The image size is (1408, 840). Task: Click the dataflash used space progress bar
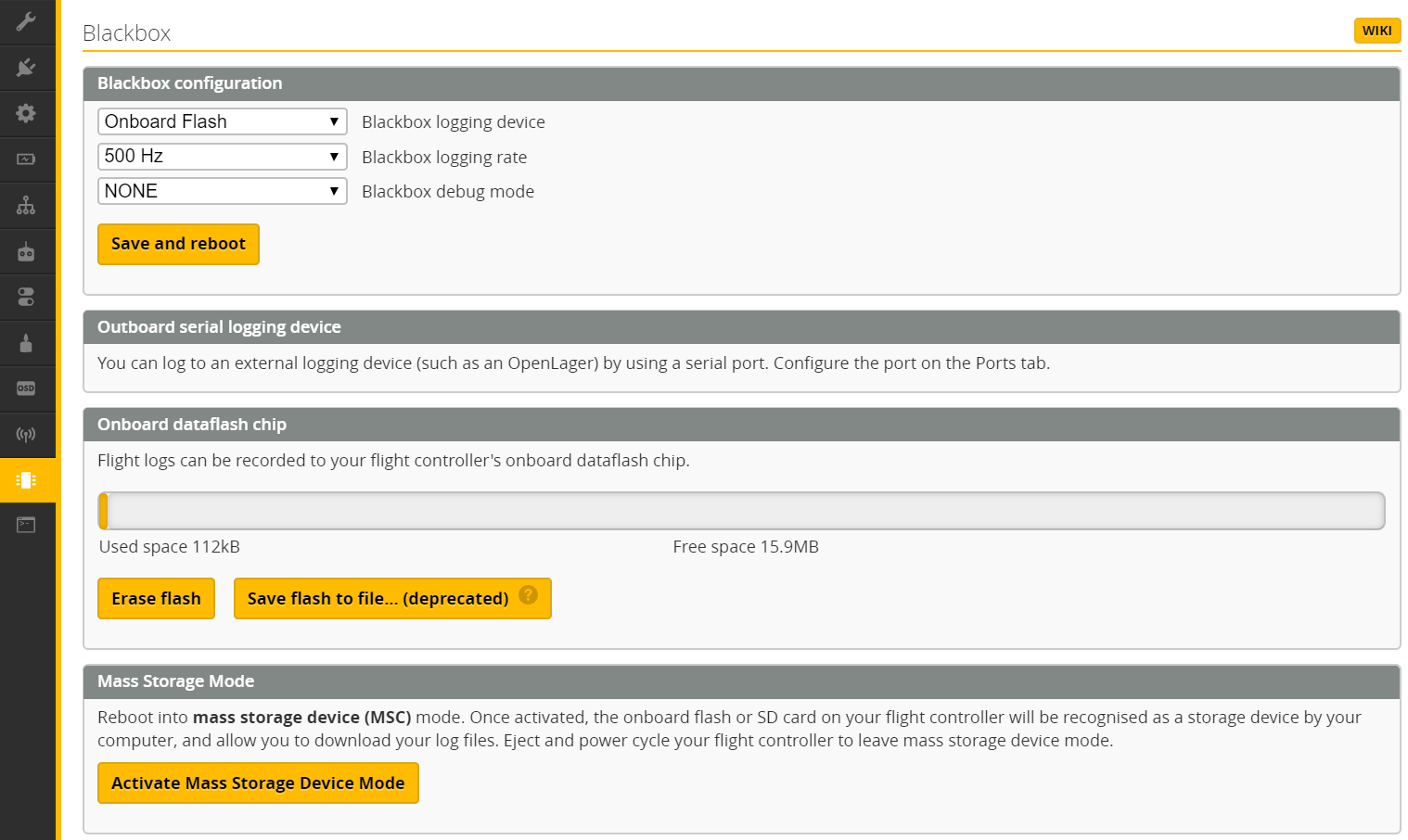click(741, 511)
